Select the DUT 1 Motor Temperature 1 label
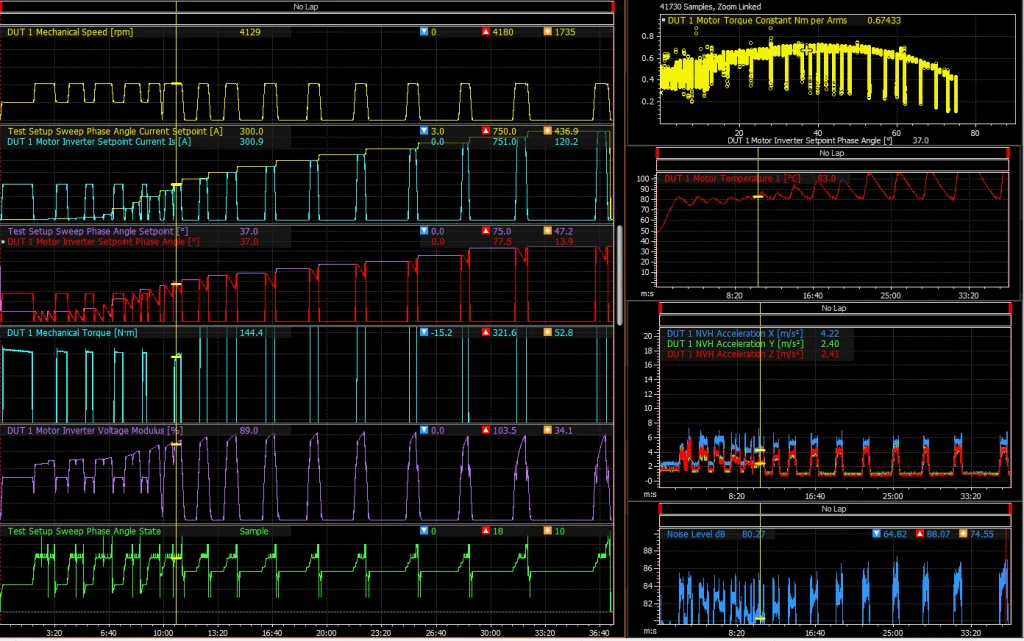 (732, 178)
